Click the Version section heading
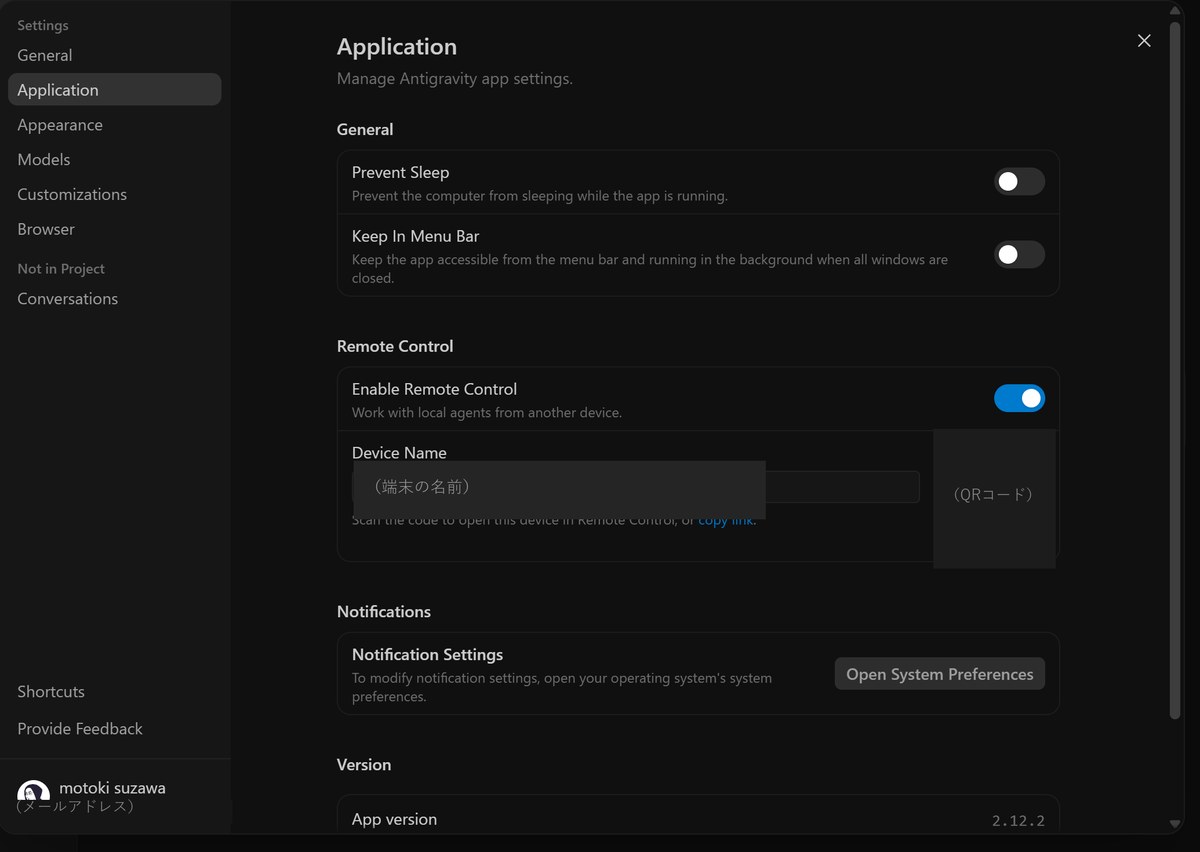This screenshot has height=852, width=1200. [x=364, y=765]
